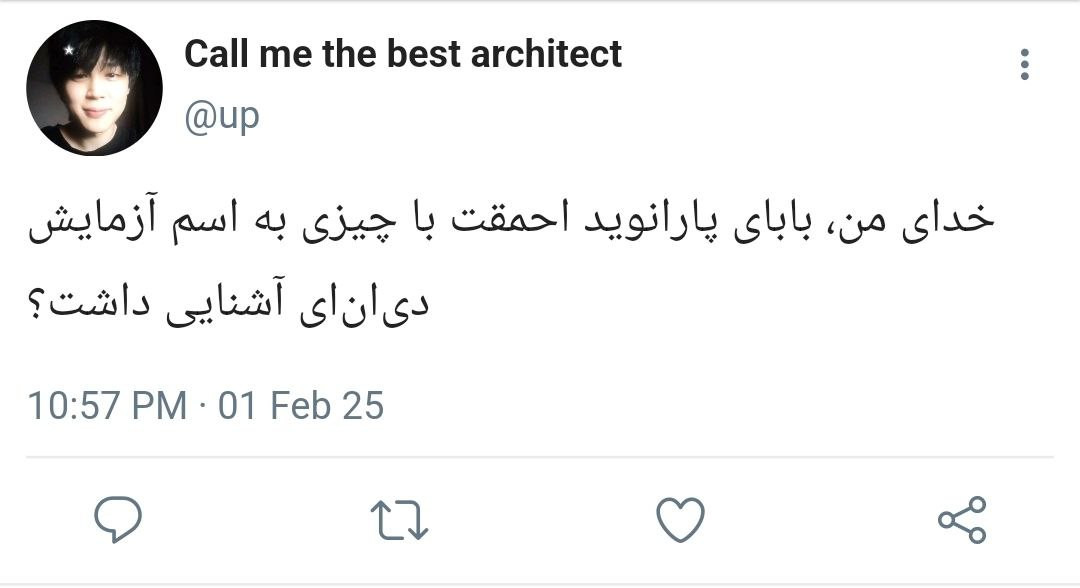Tap the white star on the avatar
The width and height of the screenshot is (1080, 588).
(x=69, y=49)
